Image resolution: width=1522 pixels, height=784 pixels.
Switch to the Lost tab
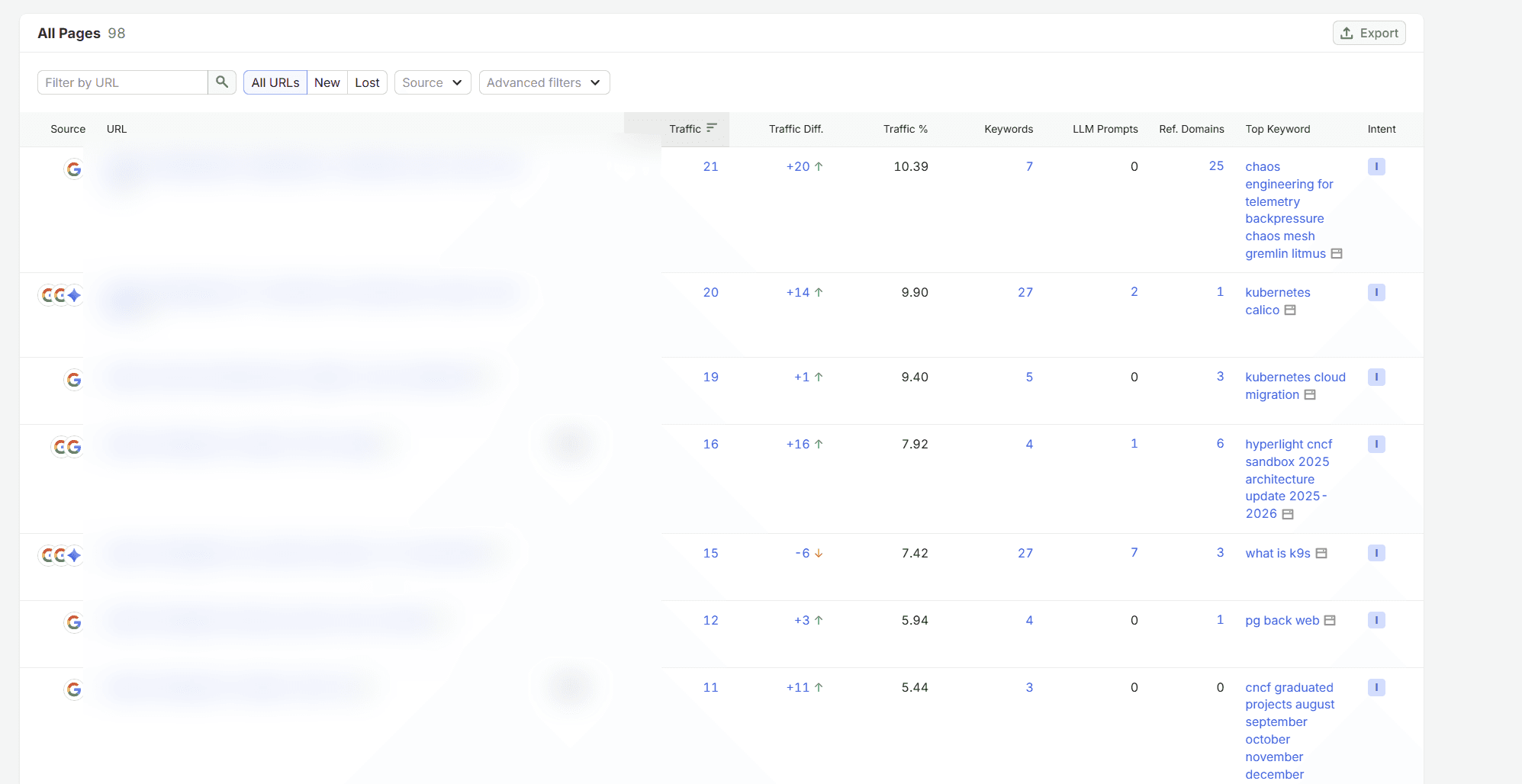coord(367,82)
